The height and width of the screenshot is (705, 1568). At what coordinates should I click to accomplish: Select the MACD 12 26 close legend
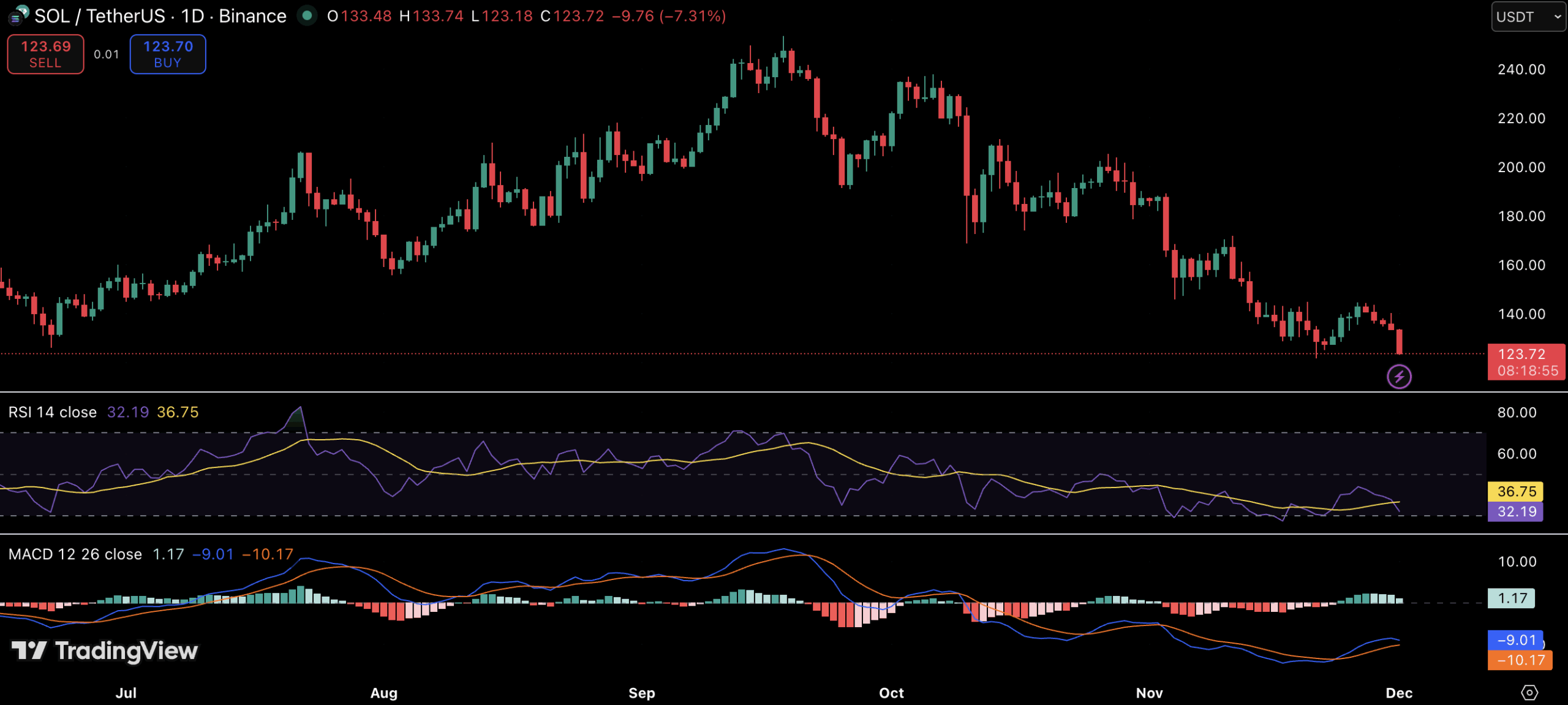coord(75,554)
